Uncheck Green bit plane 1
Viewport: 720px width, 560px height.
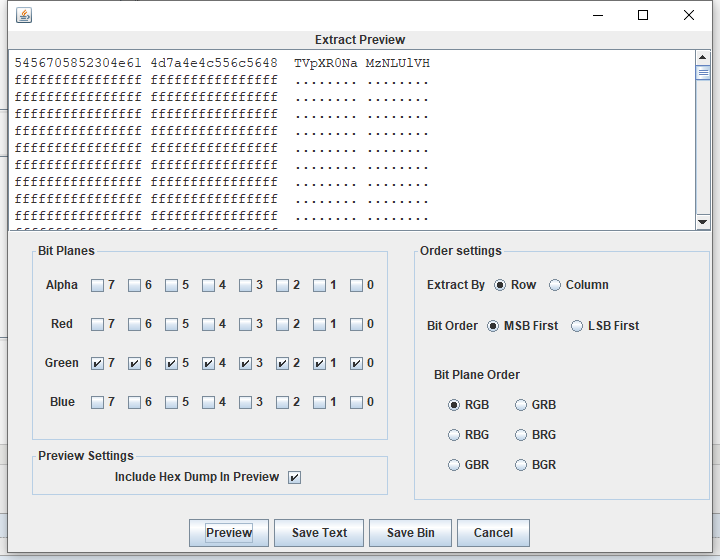pos(319,364)
